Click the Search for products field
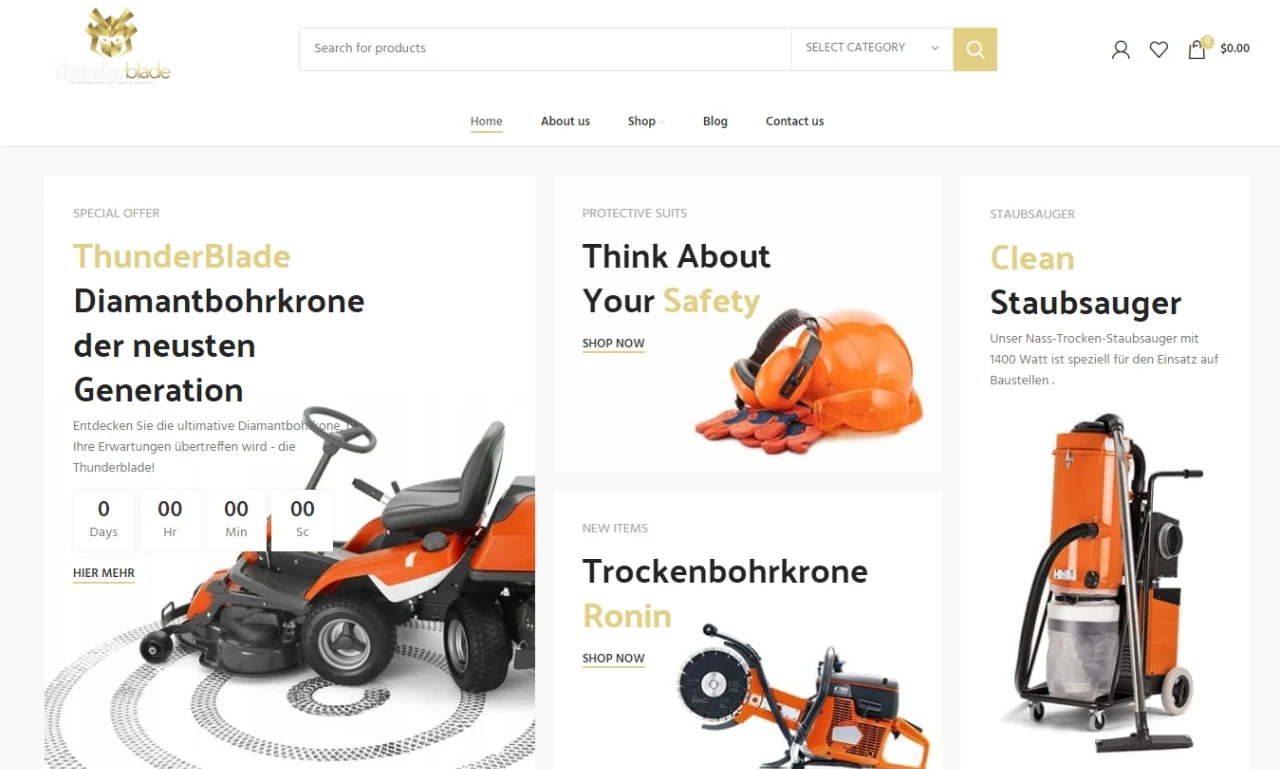This screenshot has width=1280, height=769. click(x=545, y=49)
